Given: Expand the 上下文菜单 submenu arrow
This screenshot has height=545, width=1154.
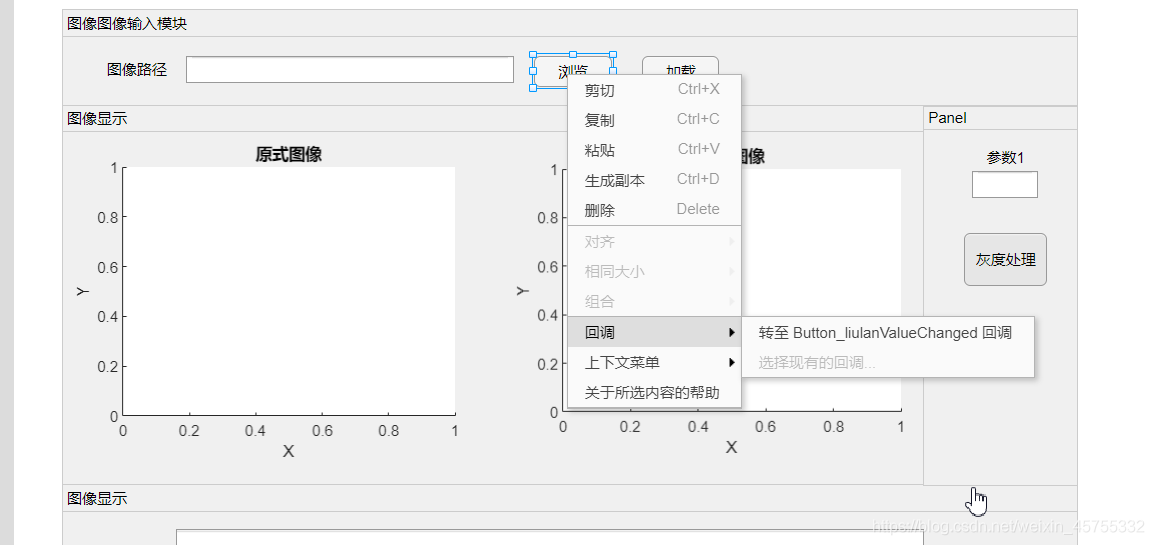Looking at the screenshot, I should click(x=732, y=363).
